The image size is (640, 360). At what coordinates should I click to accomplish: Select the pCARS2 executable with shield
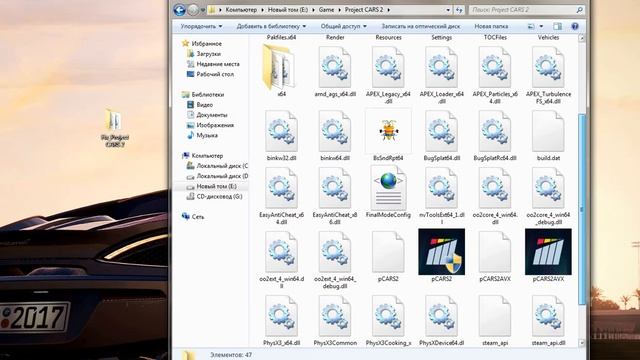coord(442,252)
